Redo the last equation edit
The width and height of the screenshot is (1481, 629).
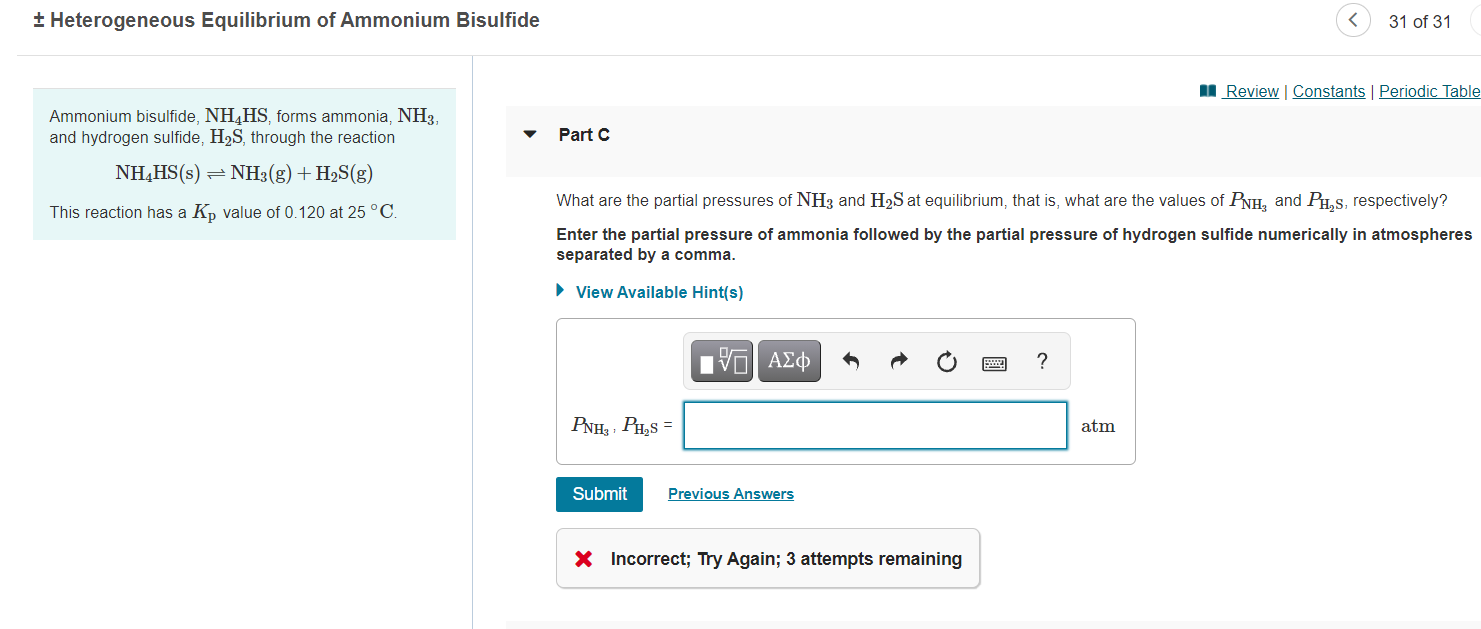pyautogui.click(x=898, y=361)
